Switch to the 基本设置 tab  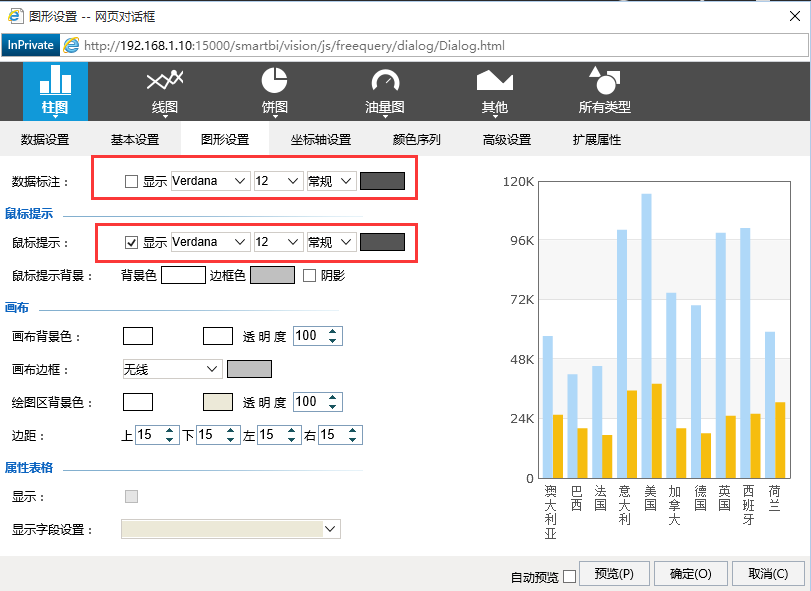(135, 139)
